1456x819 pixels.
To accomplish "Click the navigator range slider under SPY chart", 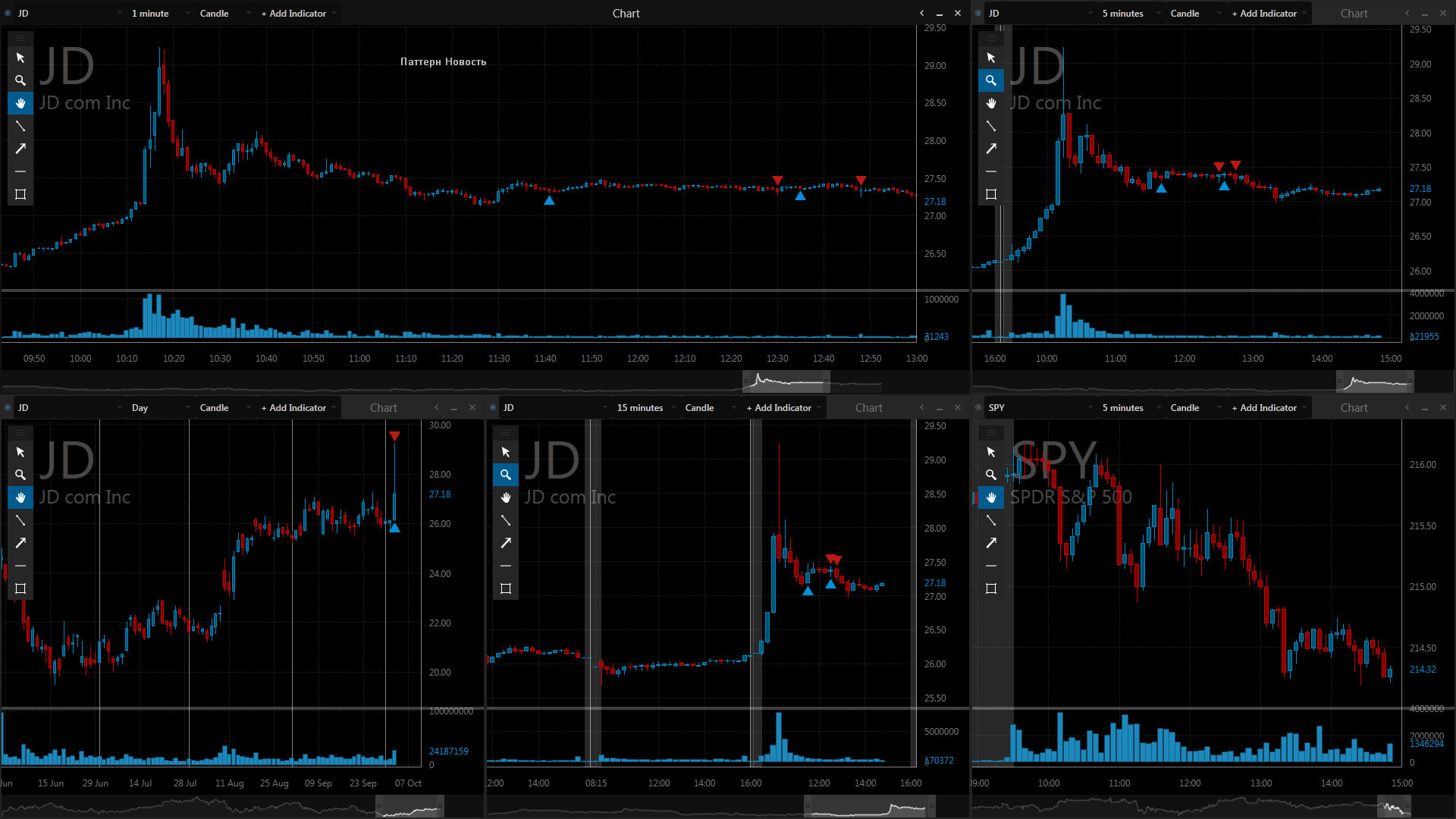I will [x=1394, y=806].
